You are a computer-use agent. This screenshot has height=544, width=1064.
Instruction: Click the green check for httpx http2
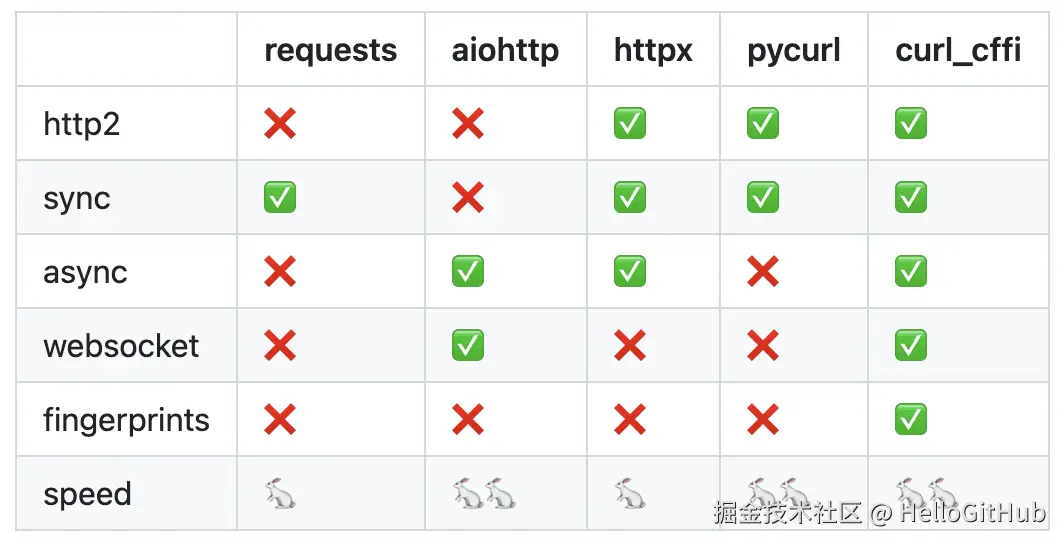click(x=630, y=124)
